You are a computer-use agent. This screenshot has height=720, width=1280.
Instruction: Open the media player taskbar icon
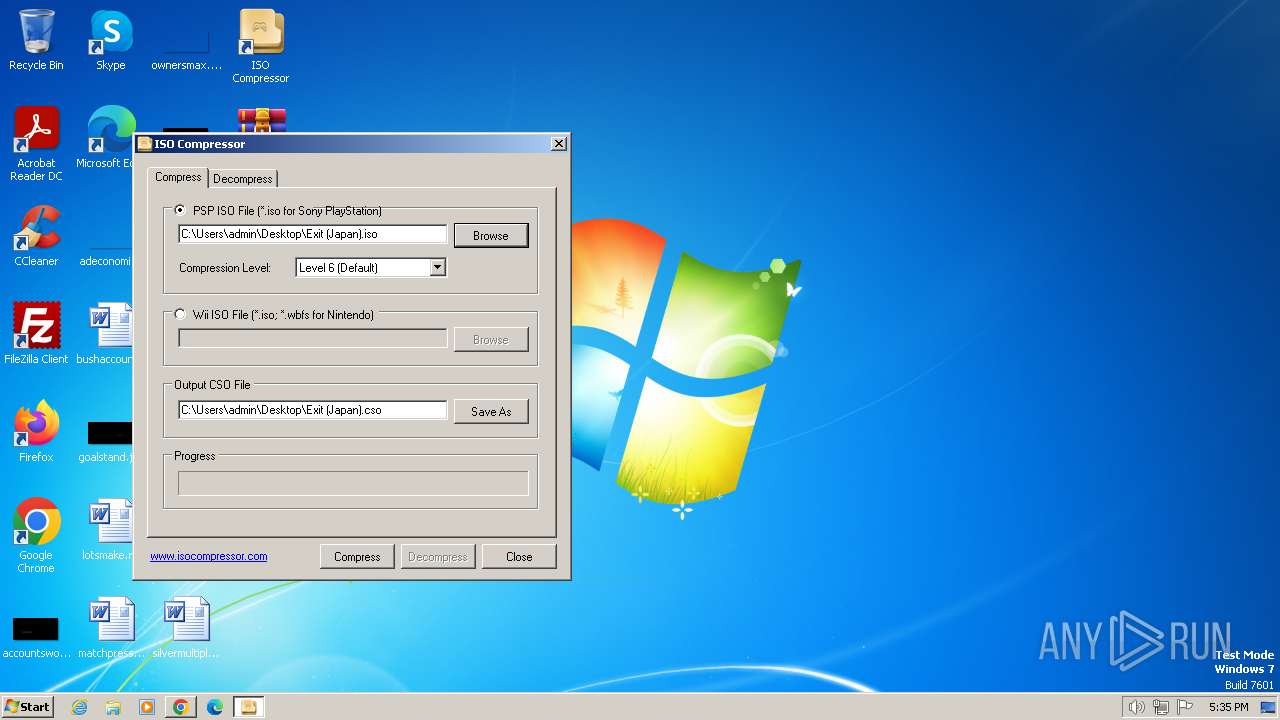click(x=147, y=707)
